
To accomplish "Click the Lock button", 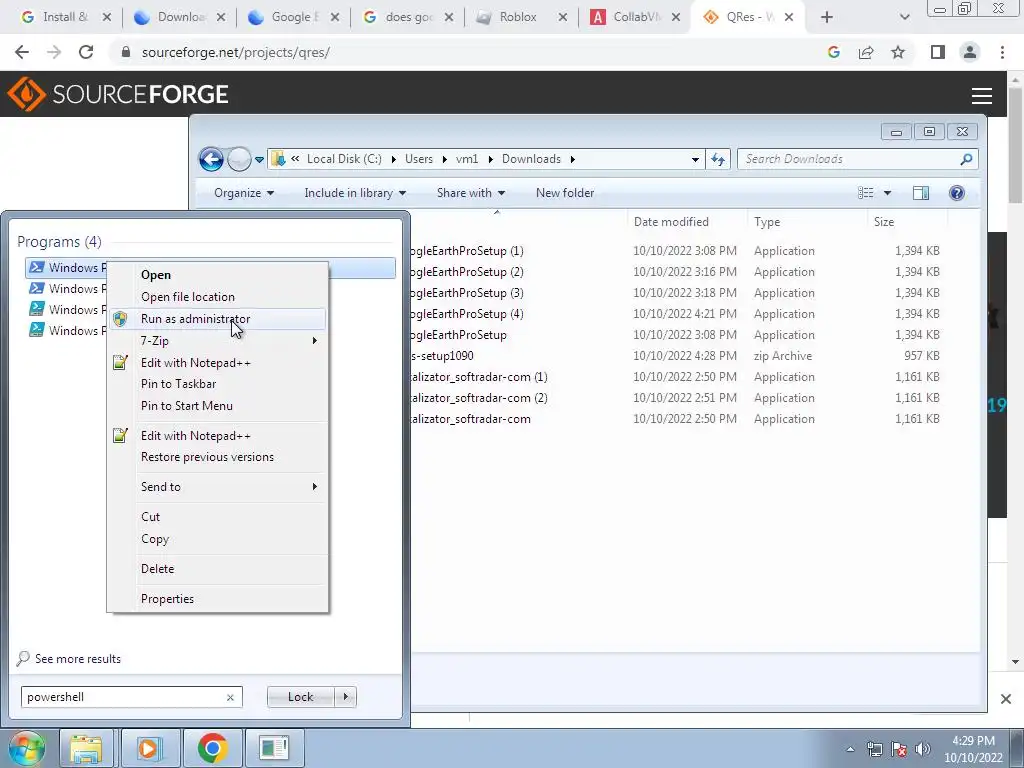I will coord(300,697).
